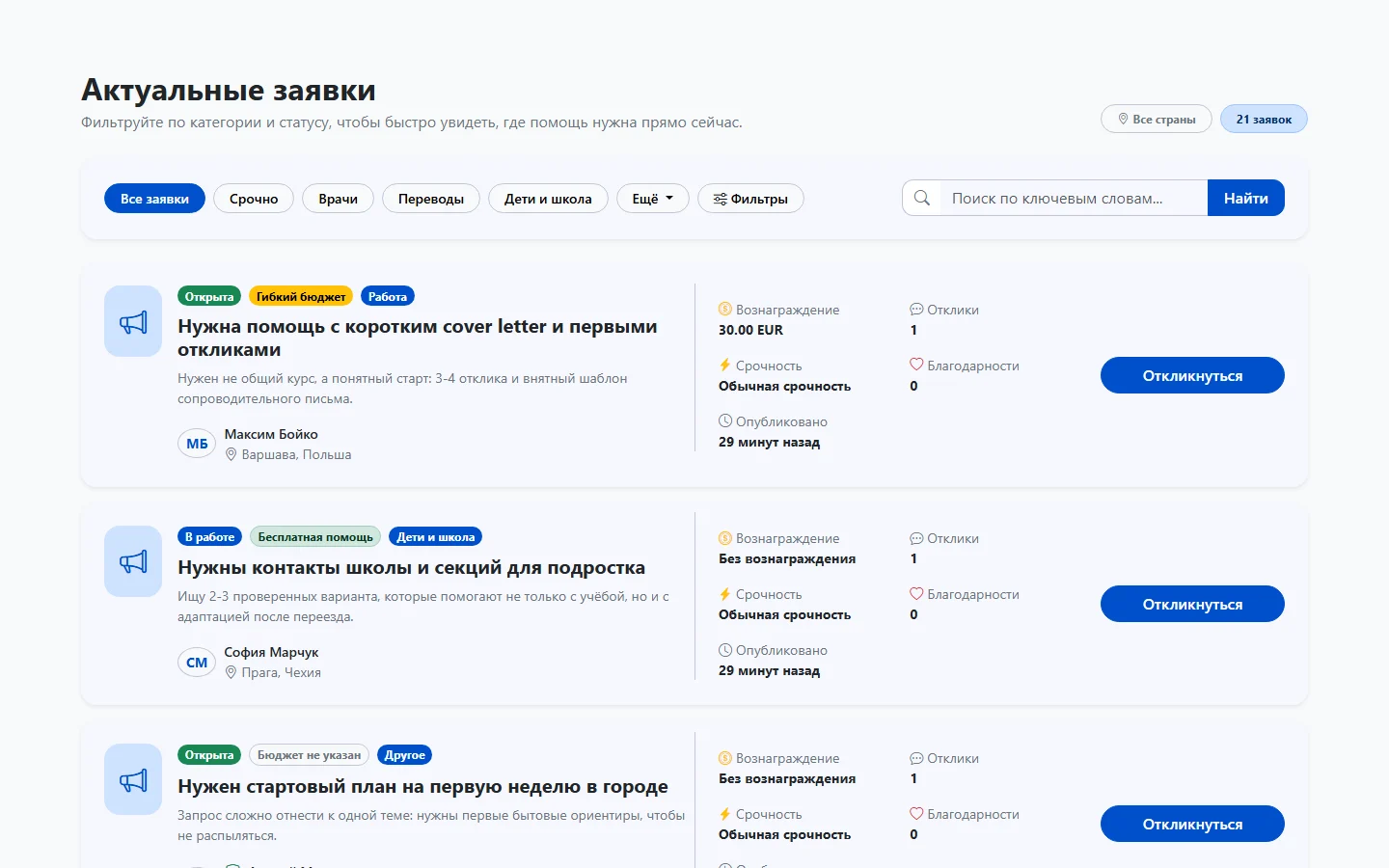This screenshot has width=1389, height=868.
Task: Click lightning urgency icon in cover letter card
Action: (x=725, y=366)
